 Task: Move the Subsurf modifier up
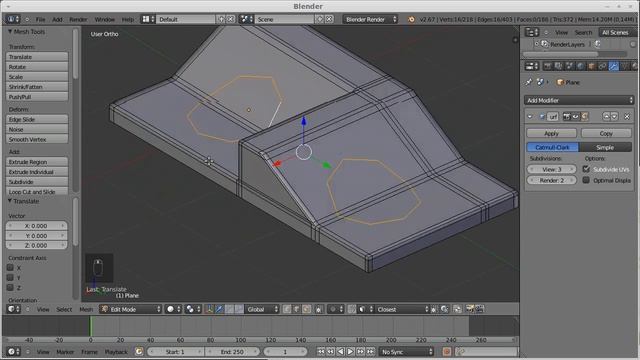[606, 117]
